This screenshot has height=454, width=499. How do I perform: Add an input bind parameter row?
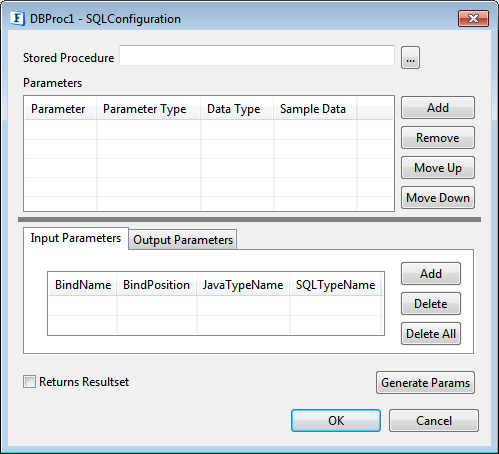431,273
